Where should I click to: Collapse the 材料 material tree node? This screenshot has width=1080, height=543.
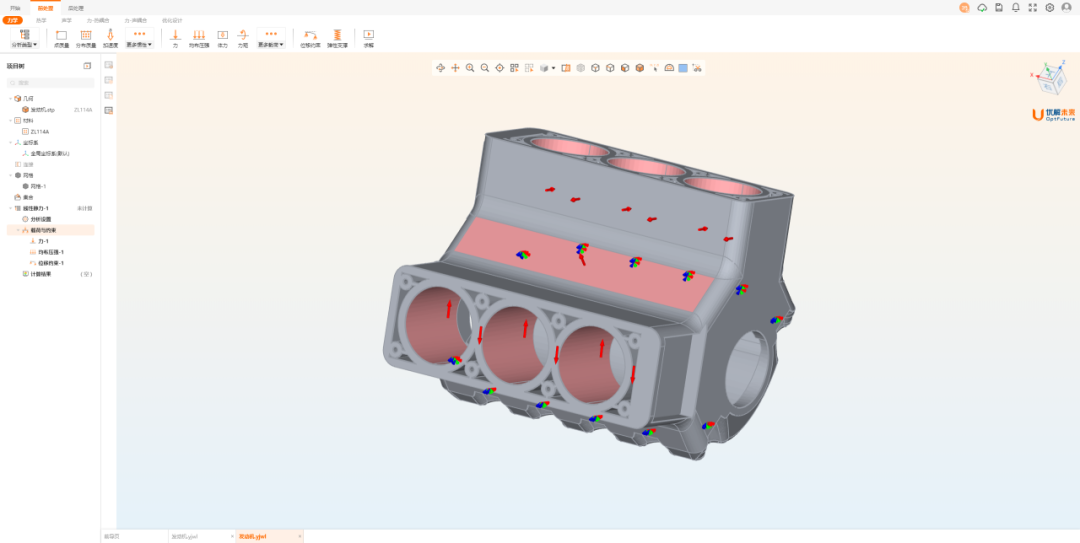tap(10, 121)
